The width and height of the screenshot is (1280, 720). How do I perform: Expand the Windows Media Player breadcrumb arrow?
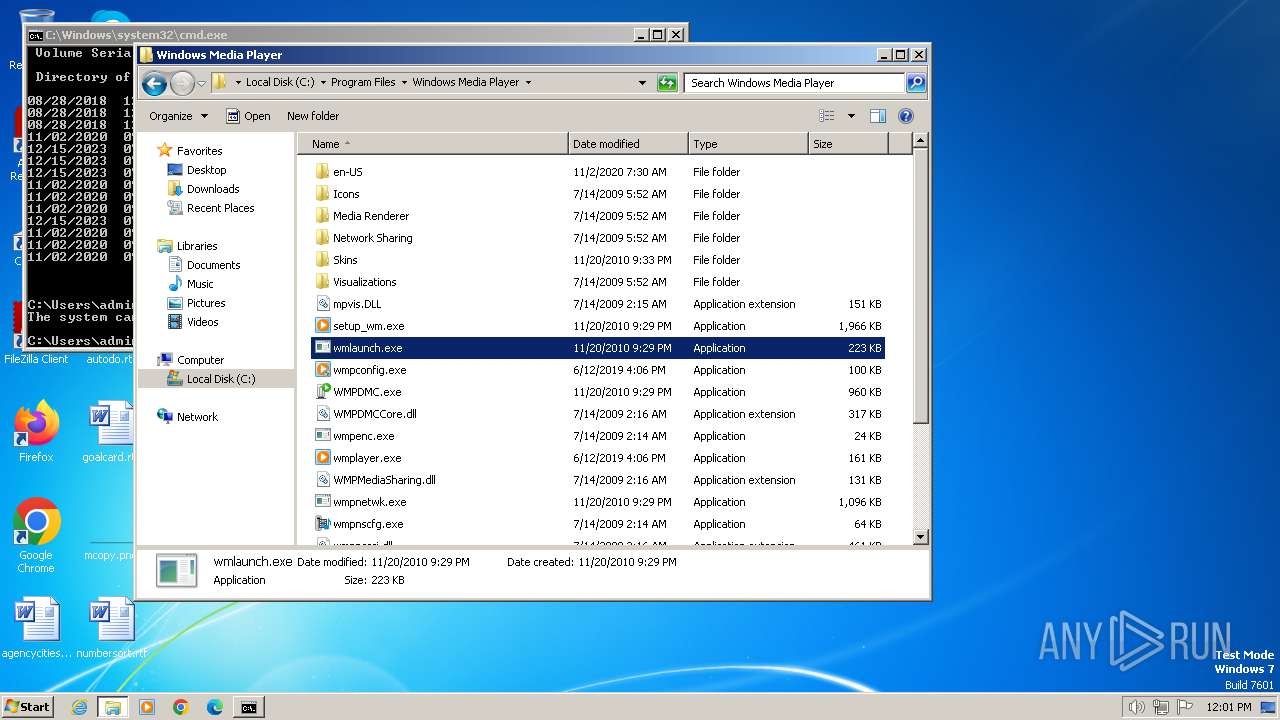(528, 83)
